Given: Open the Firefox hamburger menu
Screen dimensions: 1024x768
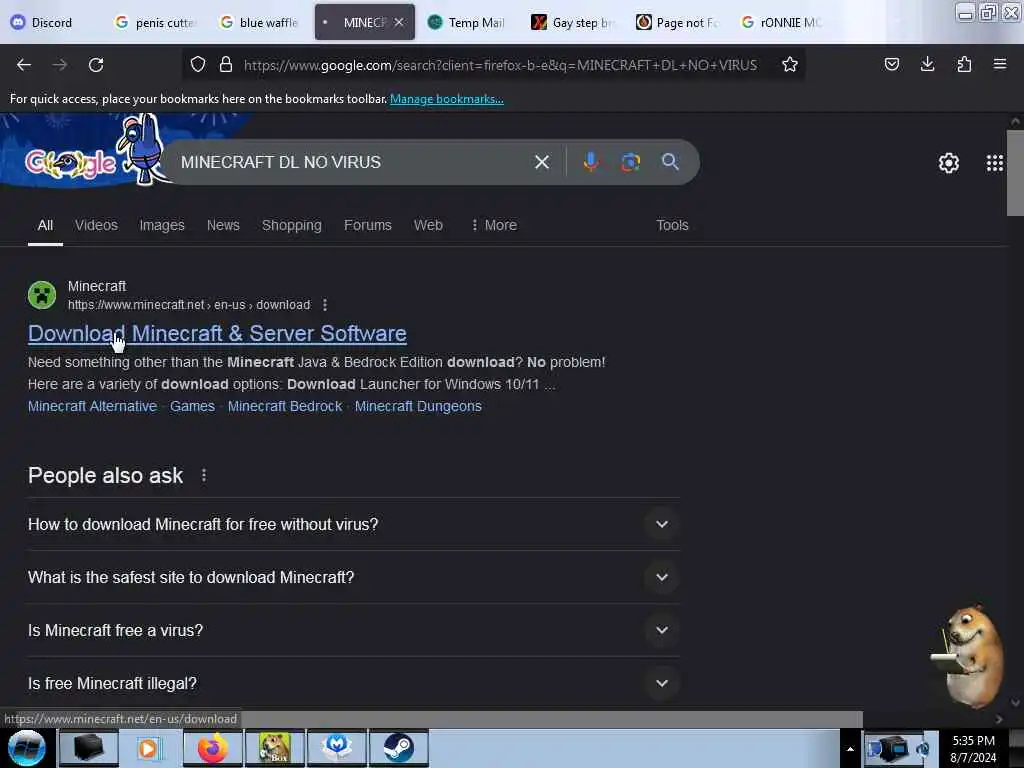Looking at the screenshot, I should pyautogui.click(x=999, y=64).
